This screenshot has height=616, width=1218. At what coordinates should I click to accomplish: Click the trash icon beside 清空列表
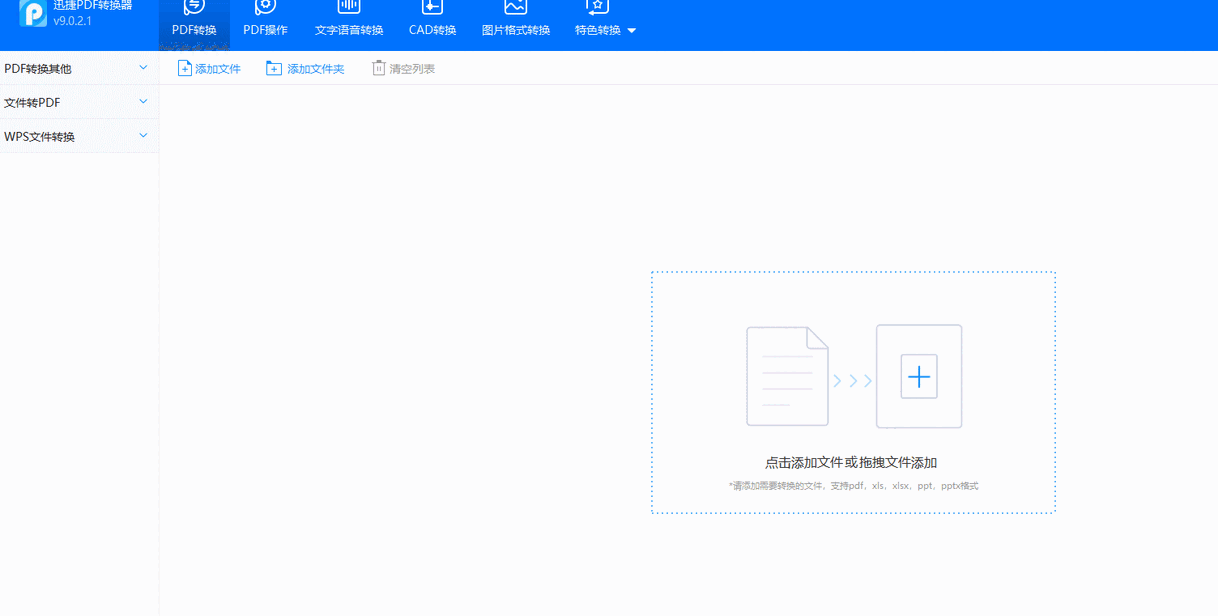[378, 68]
